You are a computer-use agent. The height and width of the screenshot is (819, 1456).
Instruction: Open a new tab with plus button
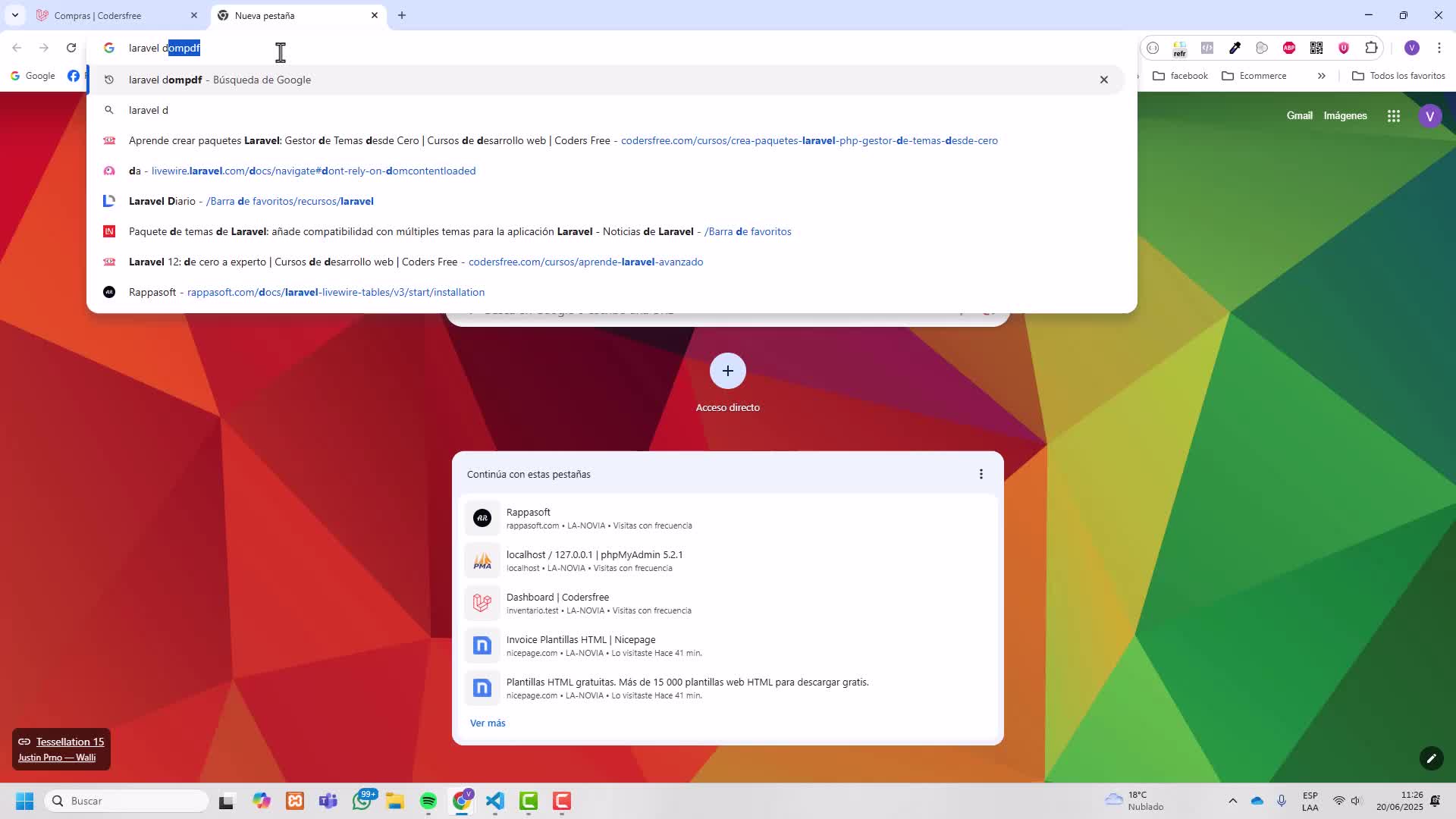pyautogui.click(x=402, y=15)
